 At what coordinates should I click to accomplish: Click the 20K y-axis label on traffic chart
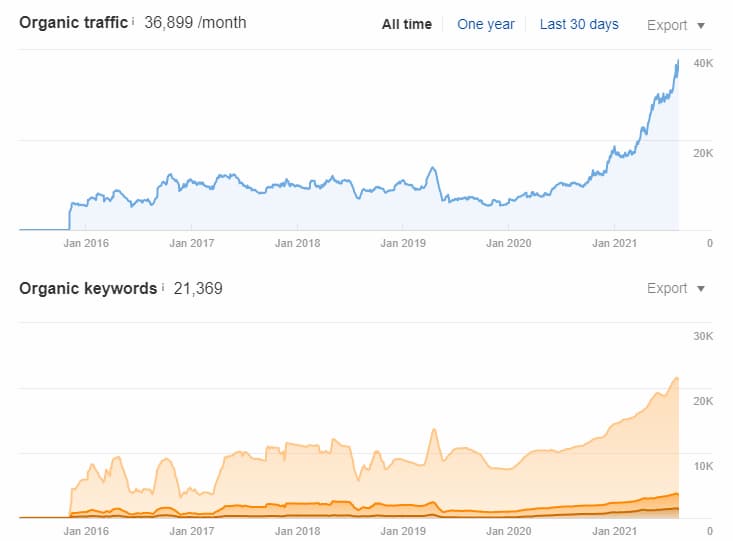(x=703, y=153)
